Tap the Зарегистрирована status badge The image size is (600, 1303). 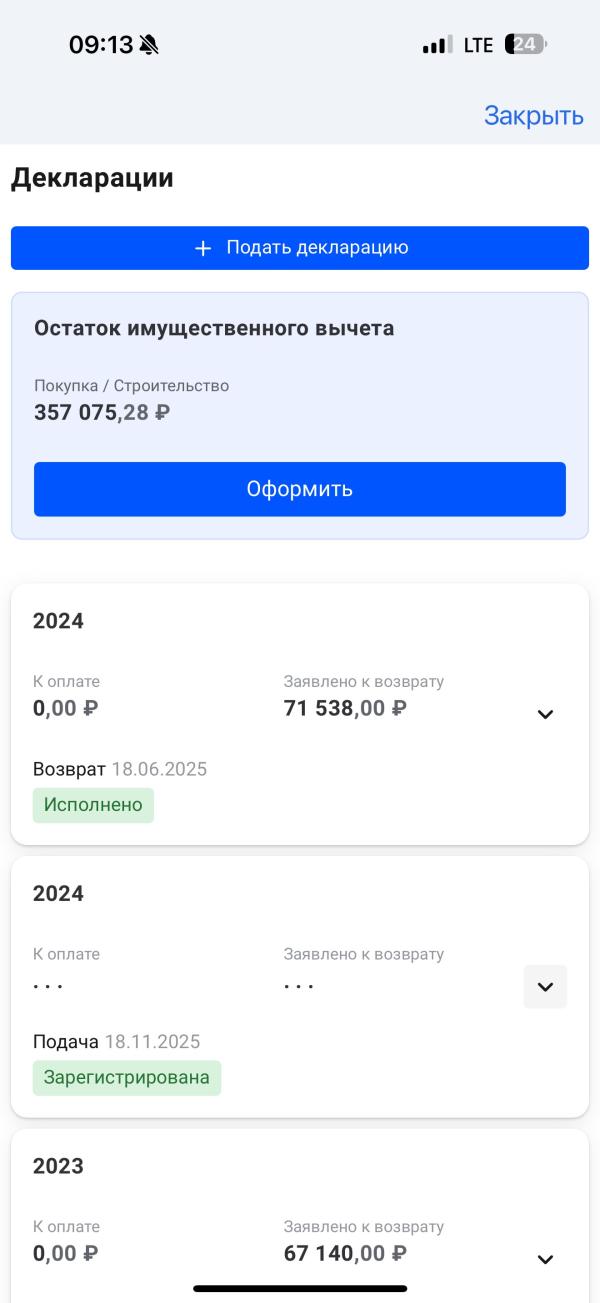pos(126,1078)
